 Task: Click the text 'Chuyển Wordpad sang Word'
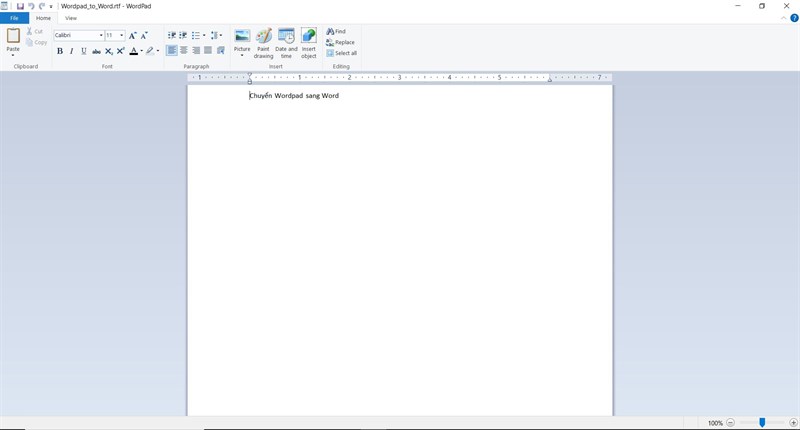294,95
